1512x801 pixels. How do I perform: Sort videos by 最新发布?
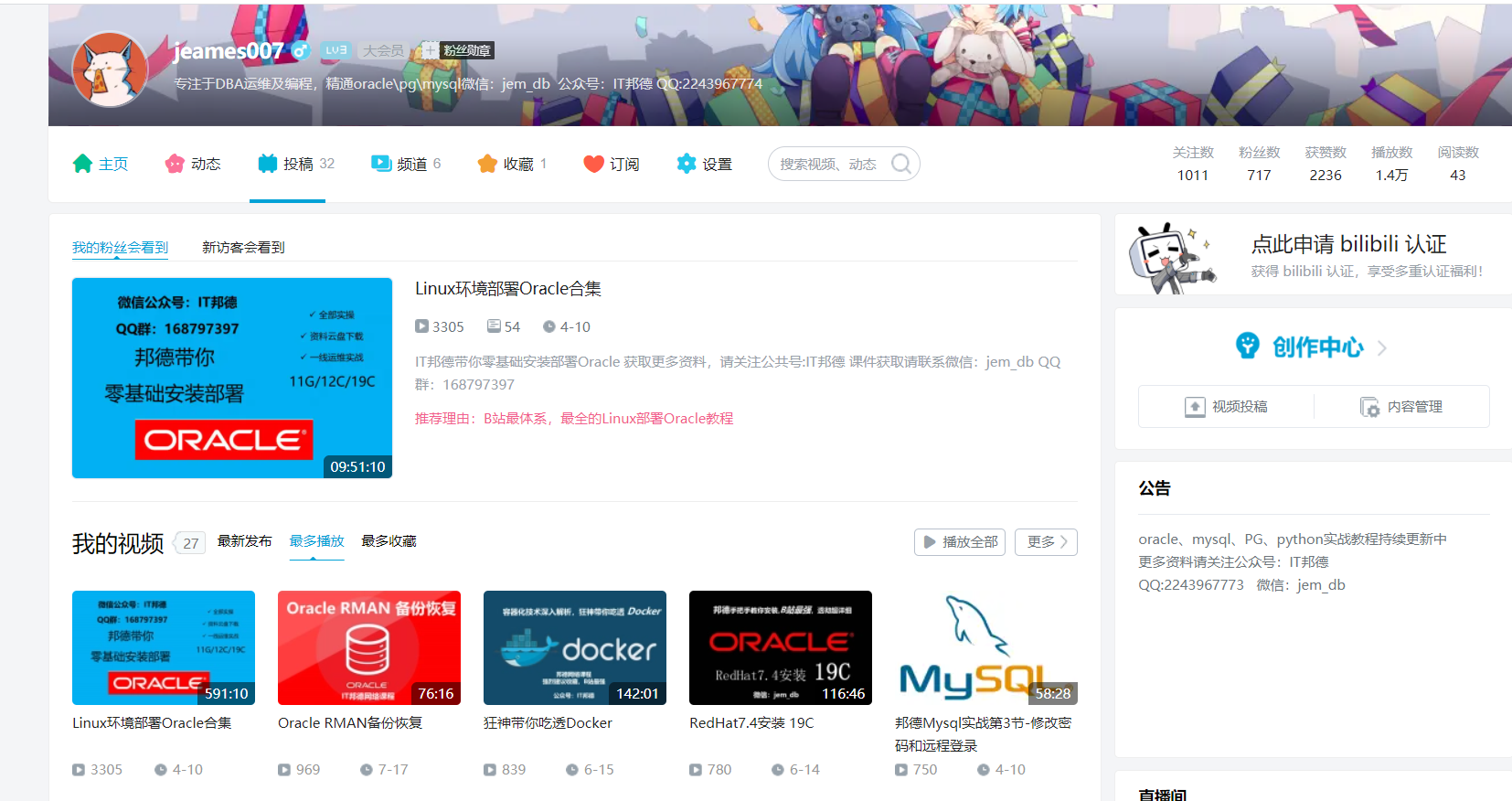(x=244, y=541)
